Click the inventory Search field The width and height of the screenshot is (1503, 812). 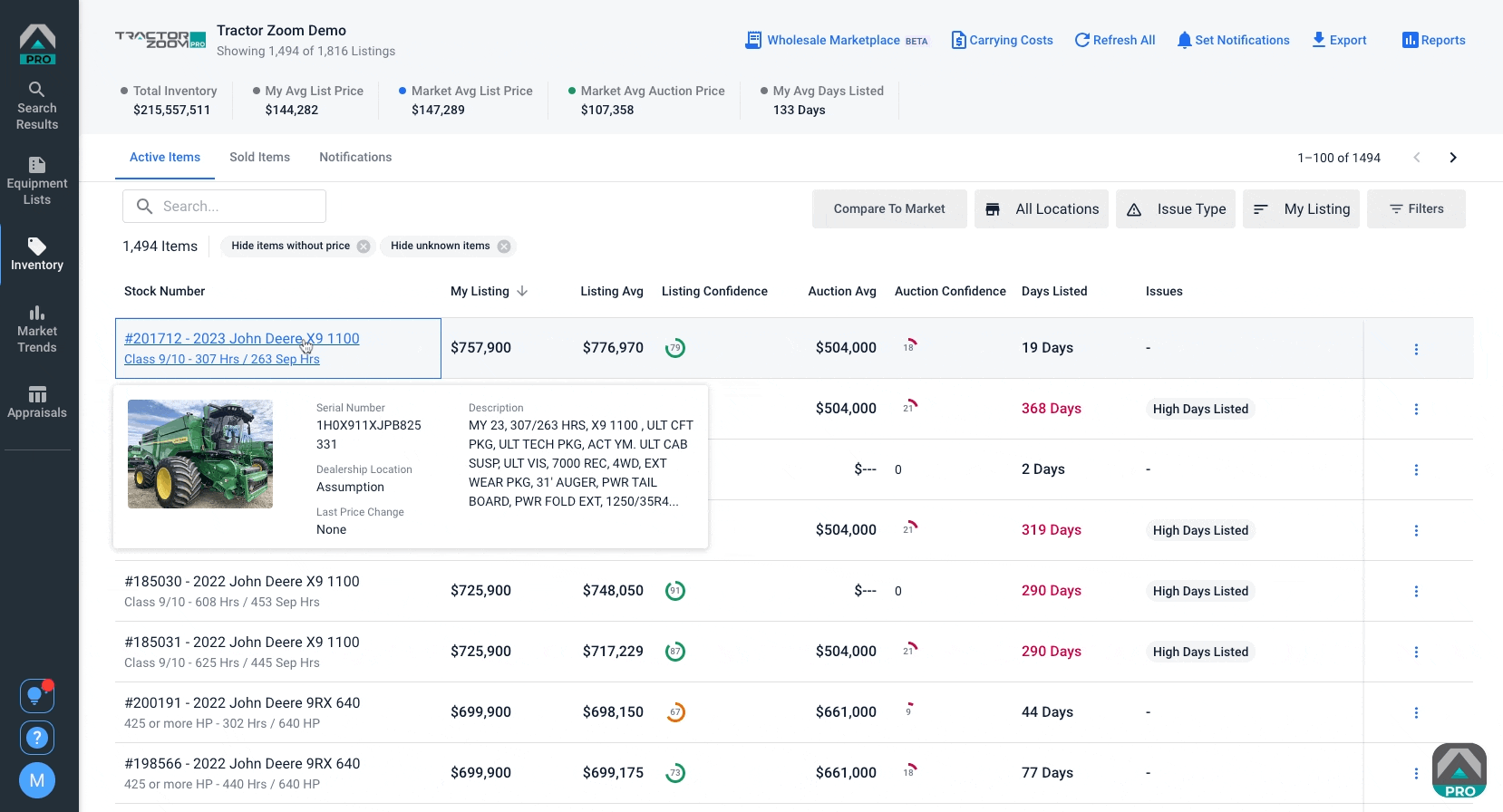coord(224,207)
